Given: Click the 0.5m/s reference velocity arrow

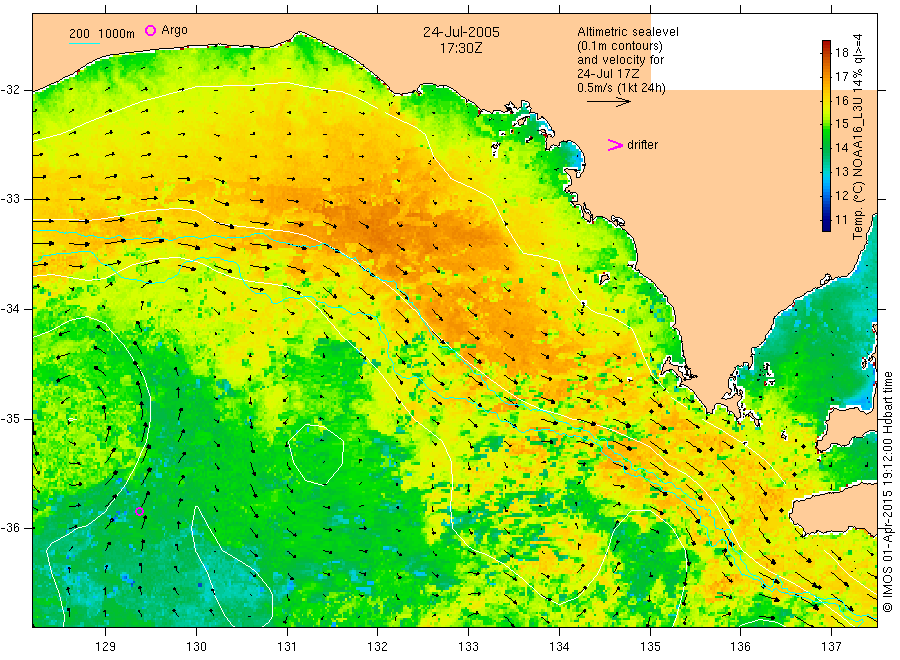Looking at the screenshot, I should click(x=608, y=102).
